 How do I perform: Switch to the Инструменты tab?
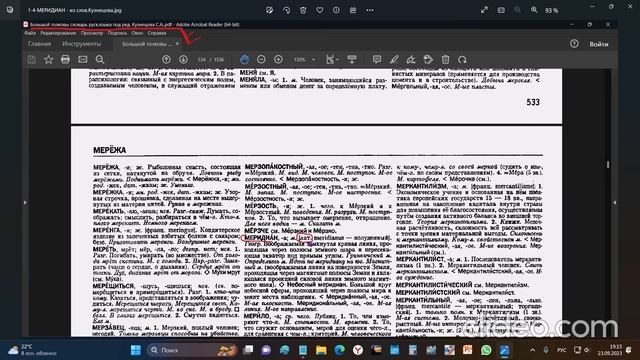pos(81,44)
